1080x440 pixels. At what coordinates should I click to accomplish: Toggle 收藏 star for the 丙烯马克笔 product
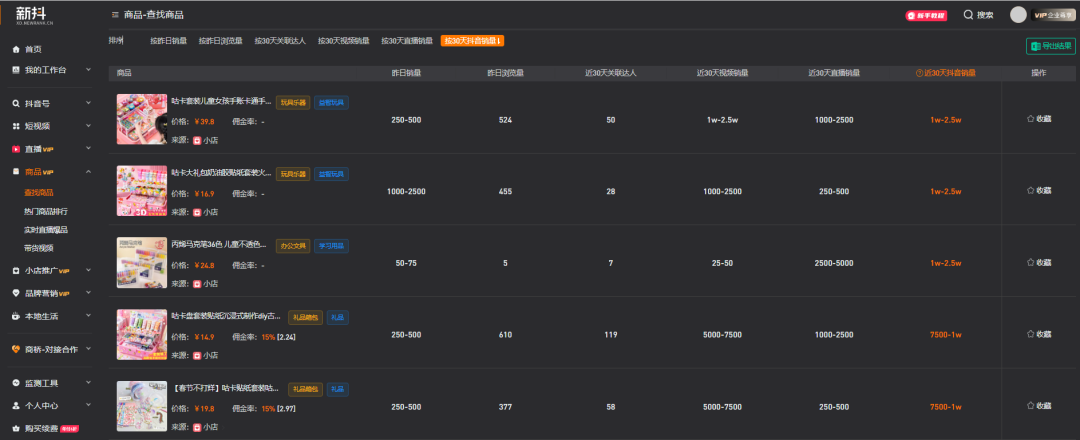pos(1039,262)
